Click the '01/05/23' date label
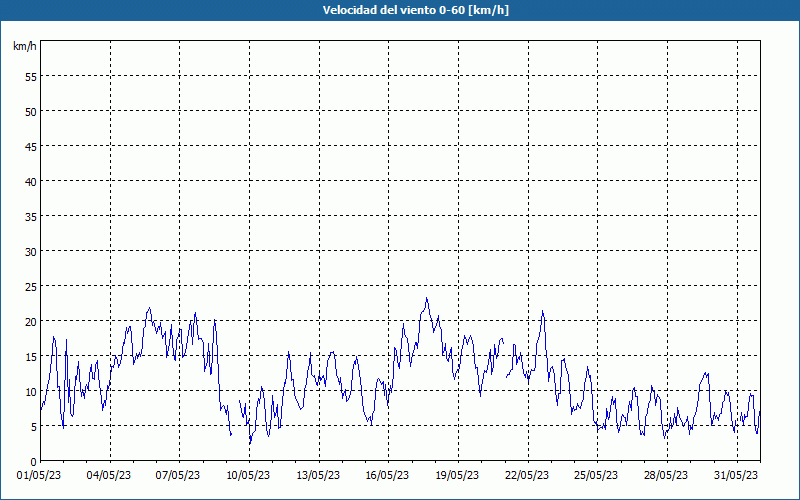 (x=39, y=476)
